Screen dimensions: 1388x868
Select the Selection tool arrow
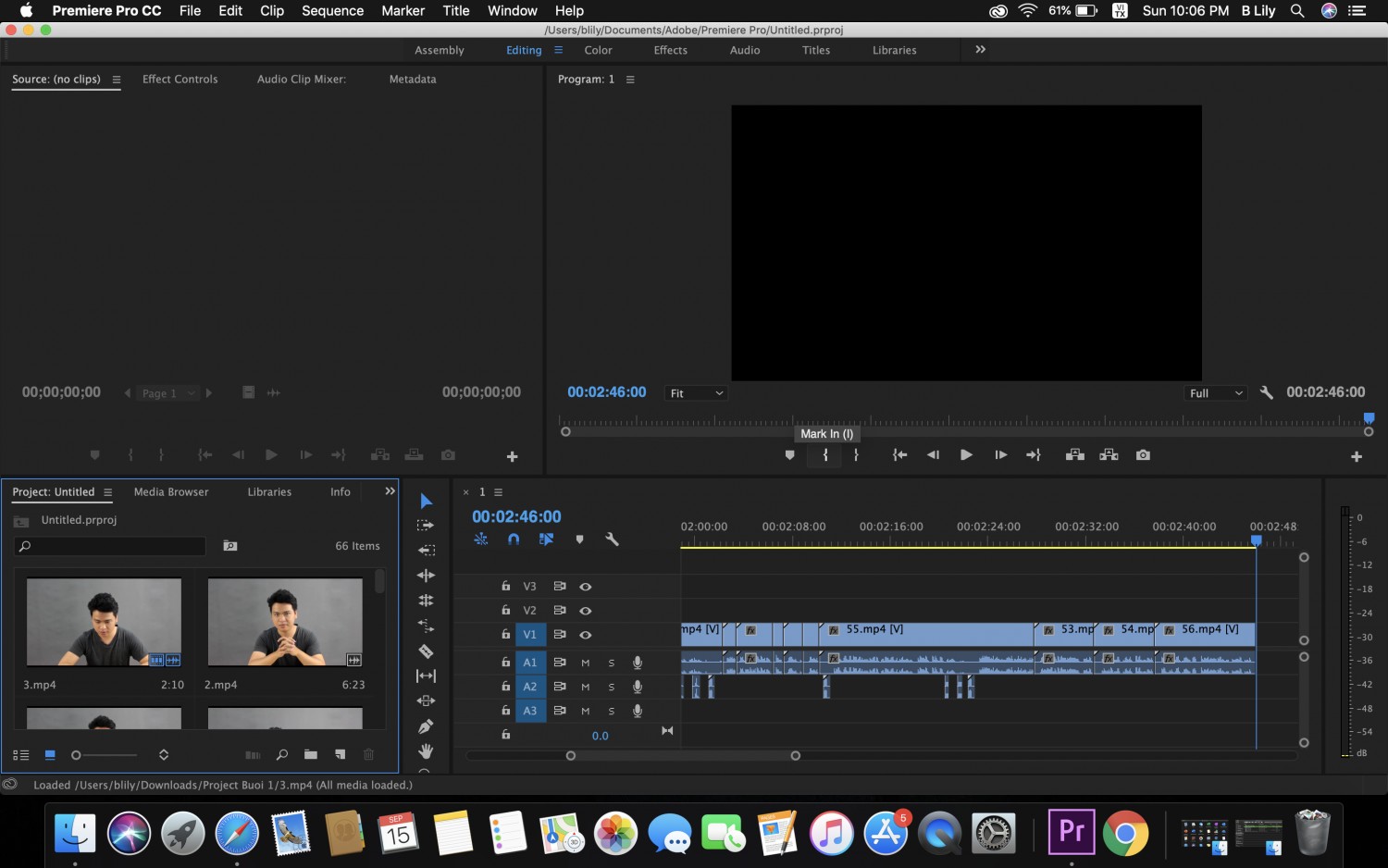(x=426, y=502)
